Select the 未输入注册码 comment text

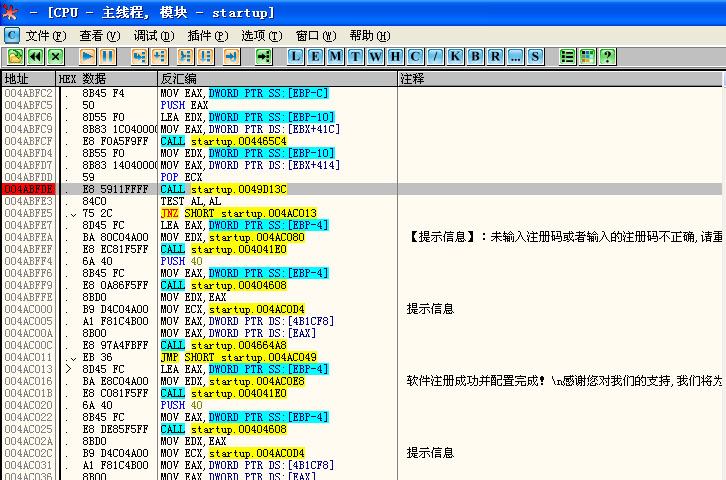point(565,237)
